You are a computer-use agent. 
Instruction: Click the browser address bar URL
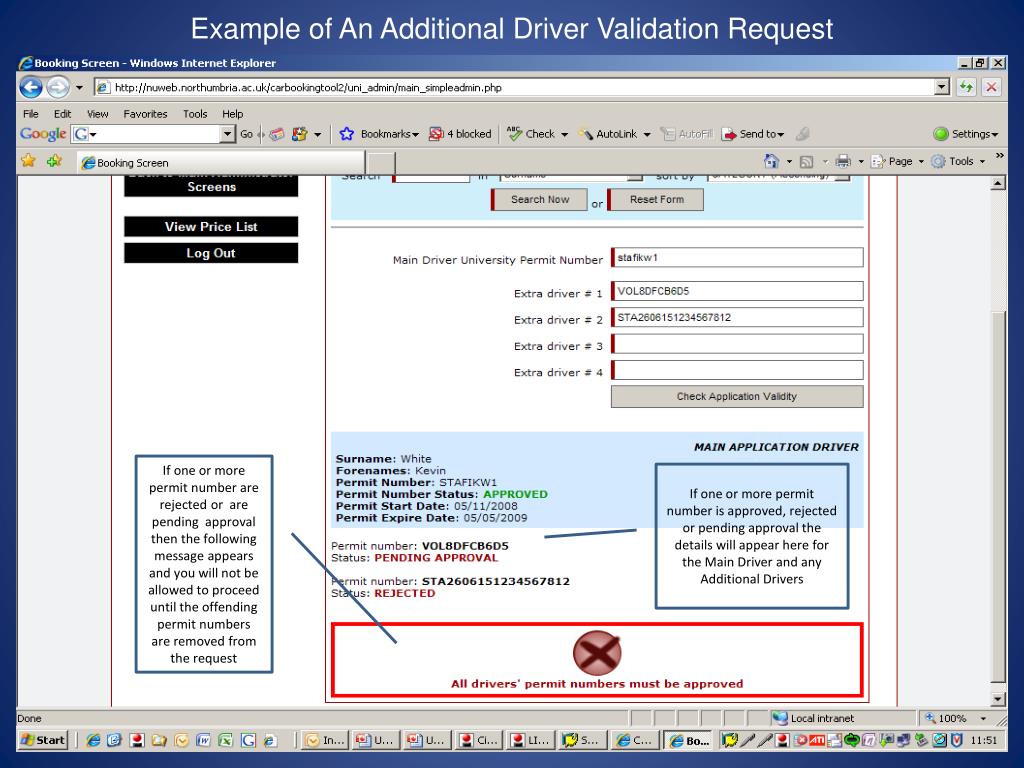click(x=308, y=87)
